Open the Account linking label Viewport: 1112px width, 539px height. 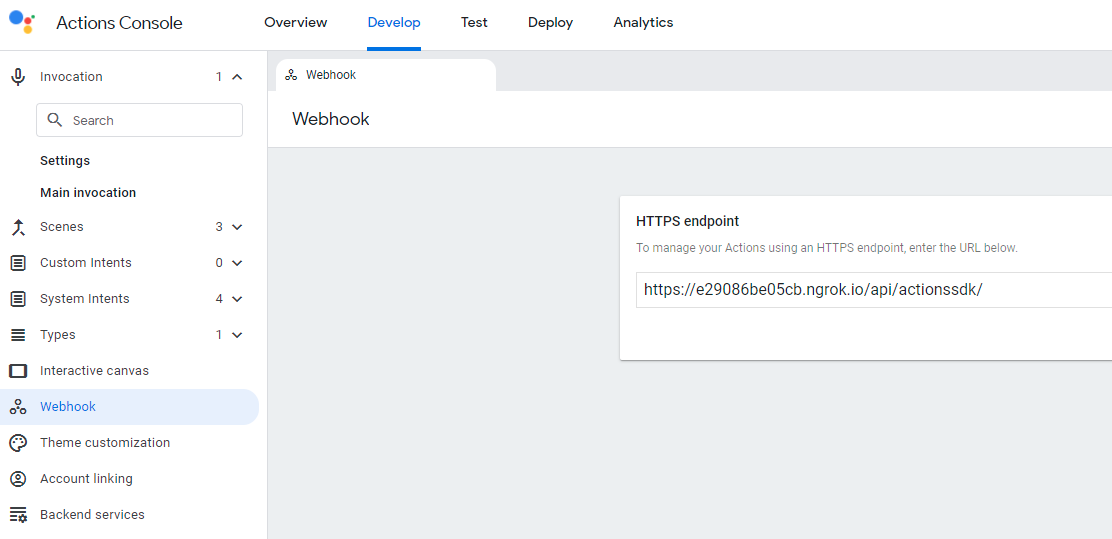coord(87,479)
